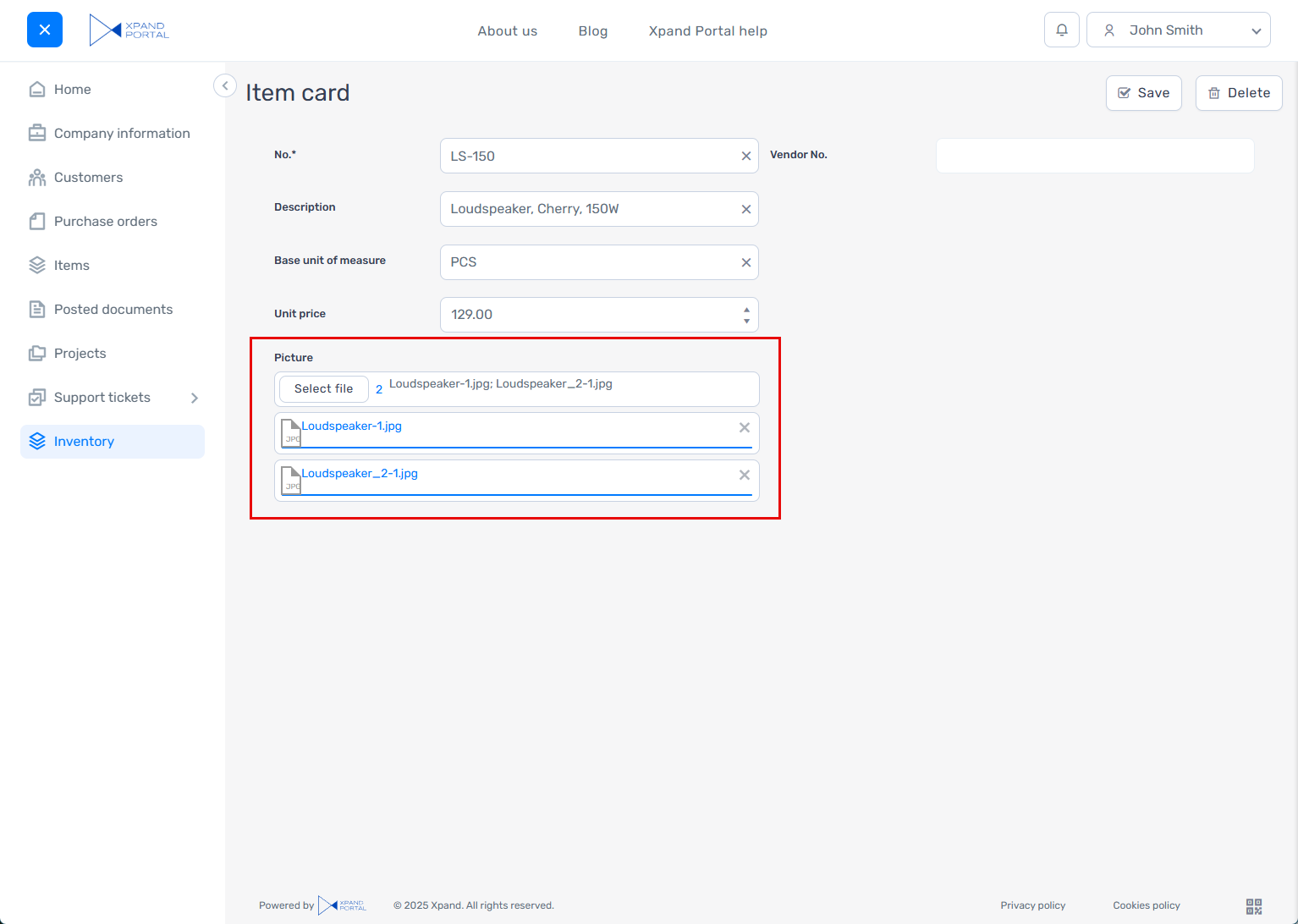1298x924 pixels.
Task: Close the menu with the blue X button
Action: (45, 30)
